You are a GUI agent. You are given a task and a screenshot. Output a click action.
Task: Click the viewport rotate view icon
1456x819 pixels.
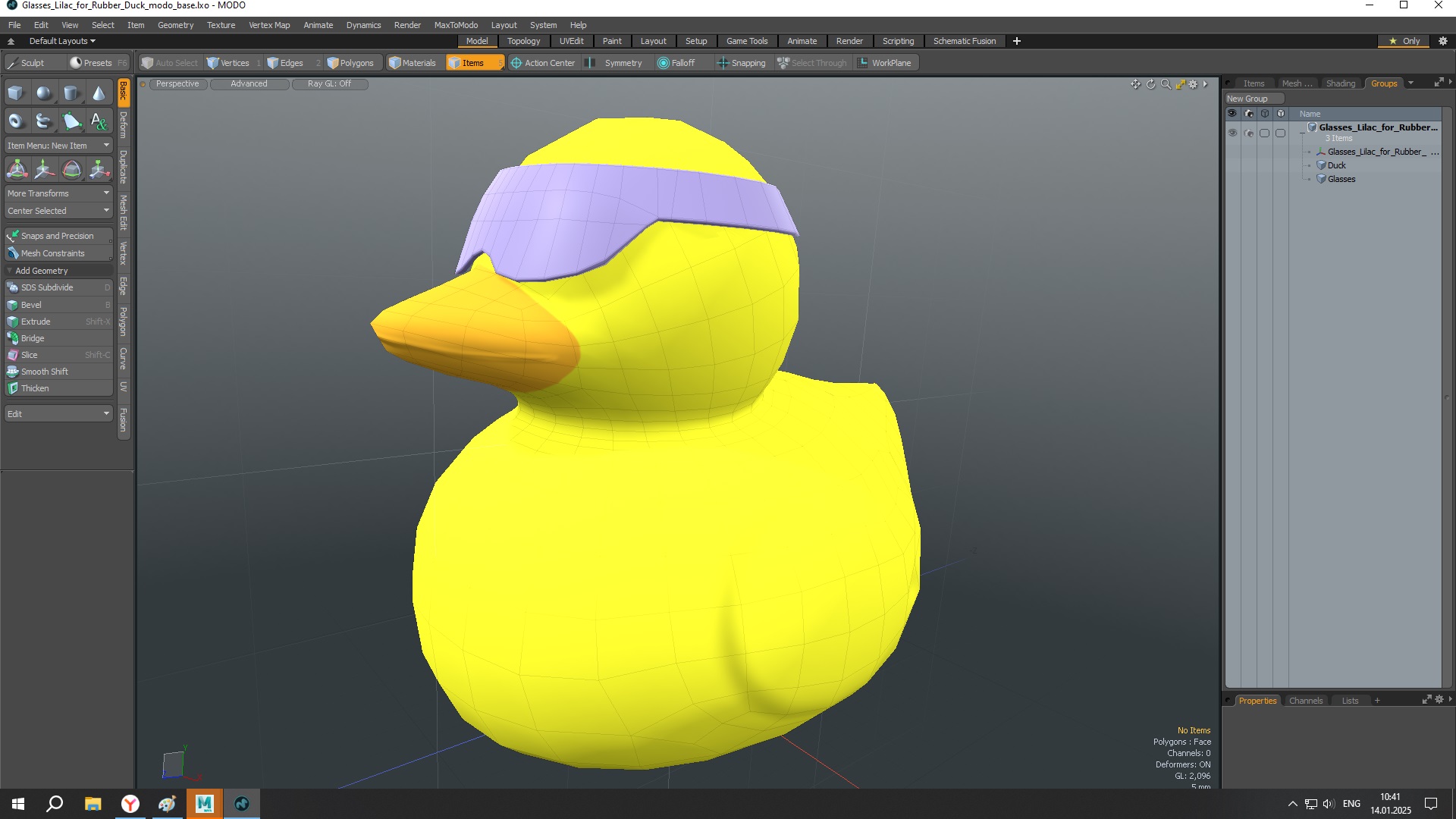click(x=1150, y=84)
